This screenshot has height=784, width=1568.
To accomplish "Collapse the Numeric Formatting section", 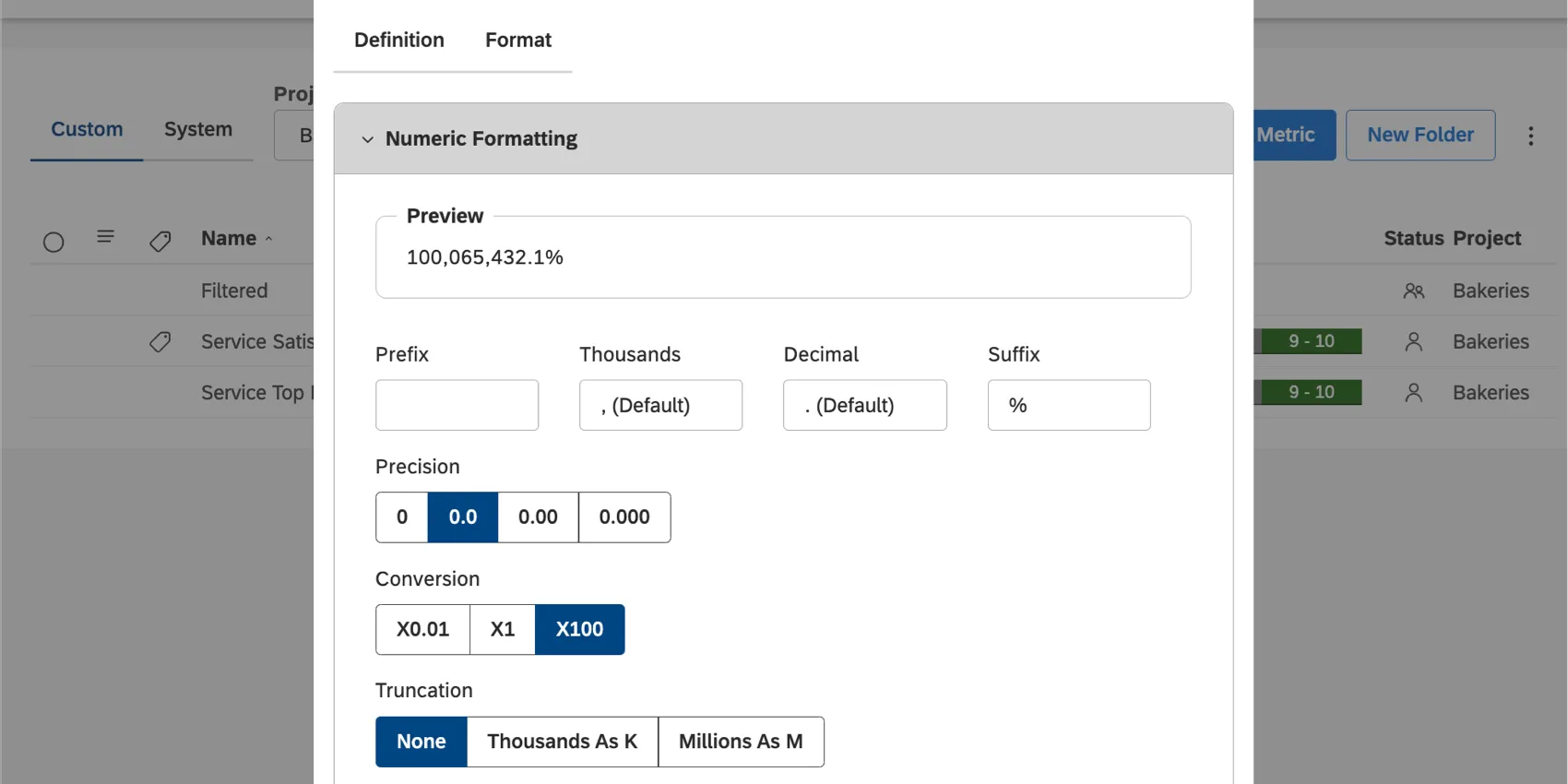I will (x=367, y=139).
